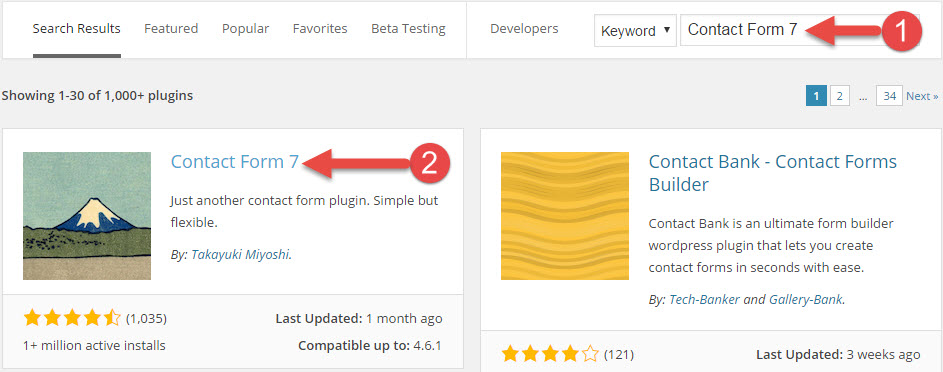Jump to results page 34
This screenshot has width=943, height=372.
point(889,96)
